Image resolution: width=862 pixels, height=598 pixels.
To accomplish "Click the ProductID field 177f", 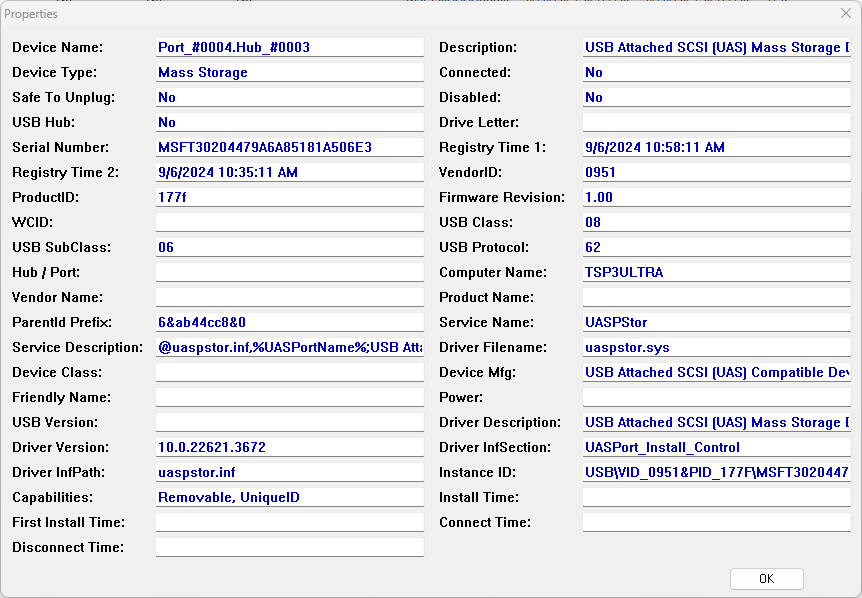I will pos(290,197).
